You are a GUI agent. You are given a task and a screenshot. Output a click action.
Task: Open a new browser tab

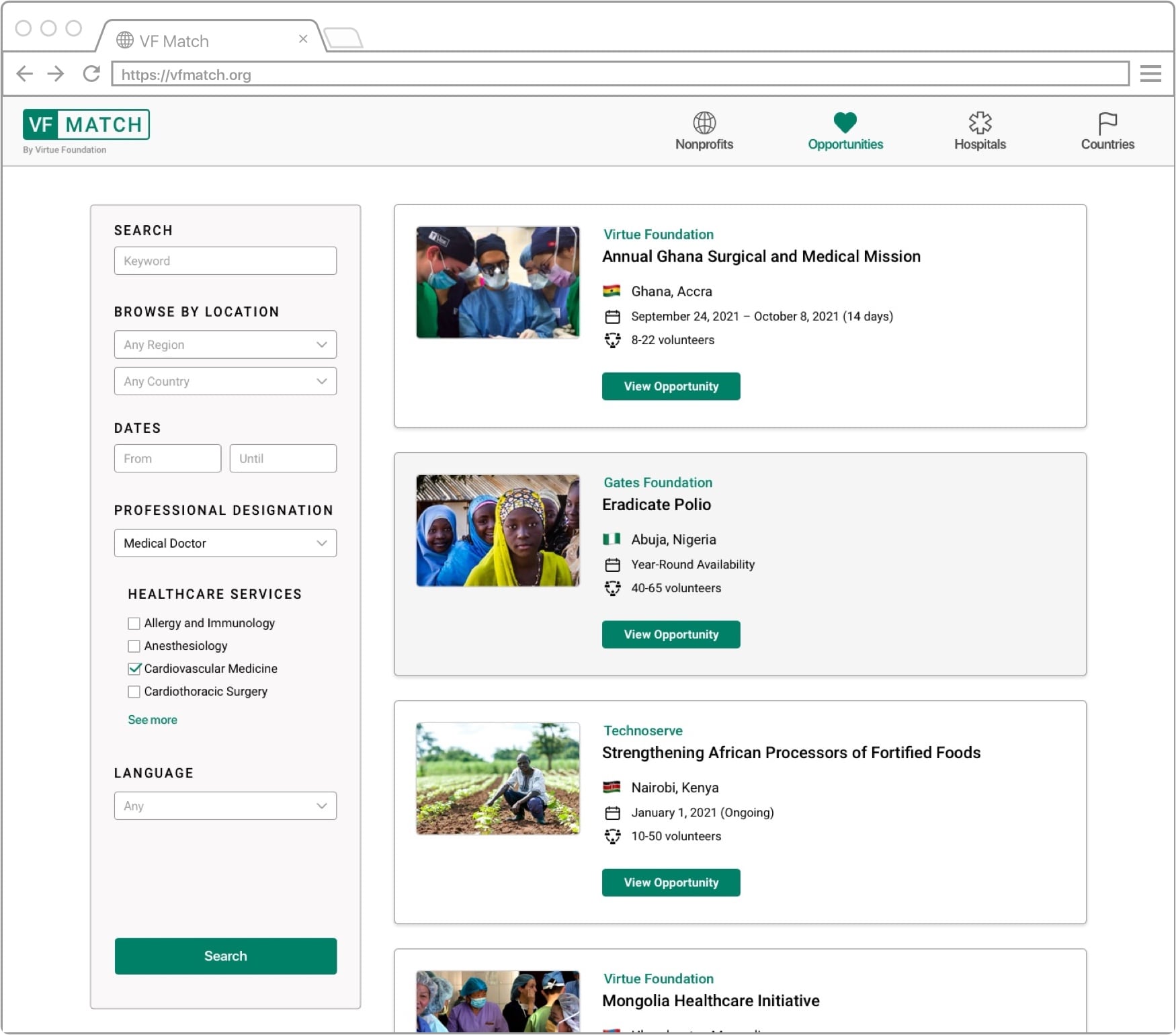pyautogui.click(x=343, y=38)
